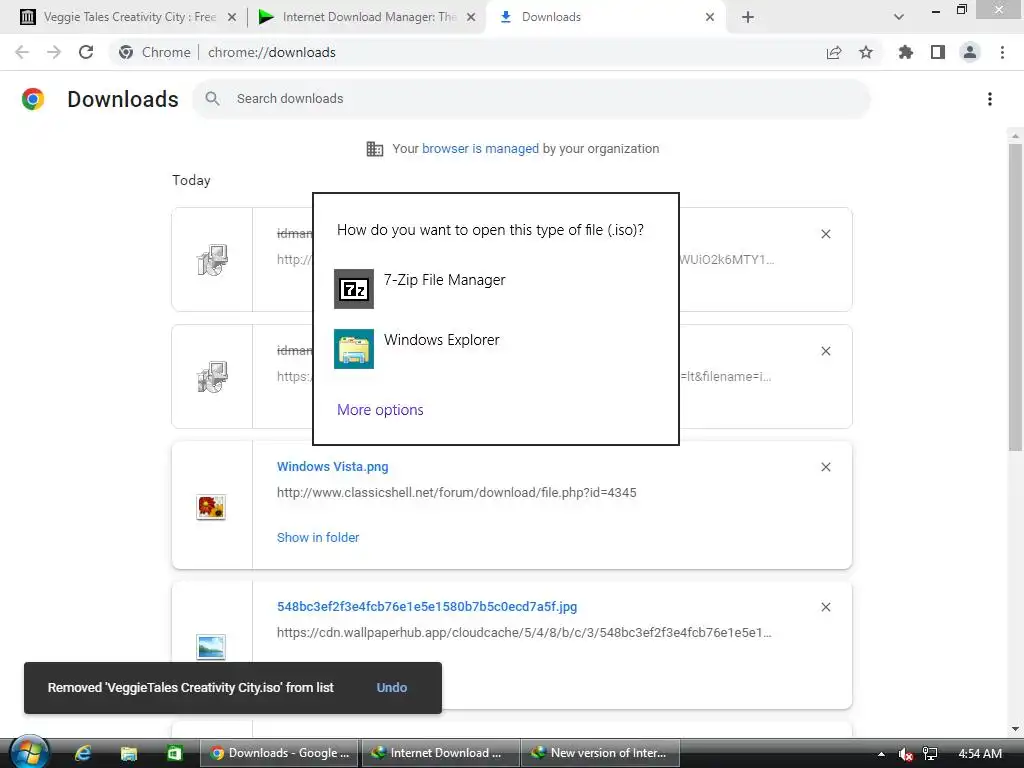The image size is (1024, 768).
Task: Switch to the Veggie Tales Creativity City tab
Action: click(129, 17)
